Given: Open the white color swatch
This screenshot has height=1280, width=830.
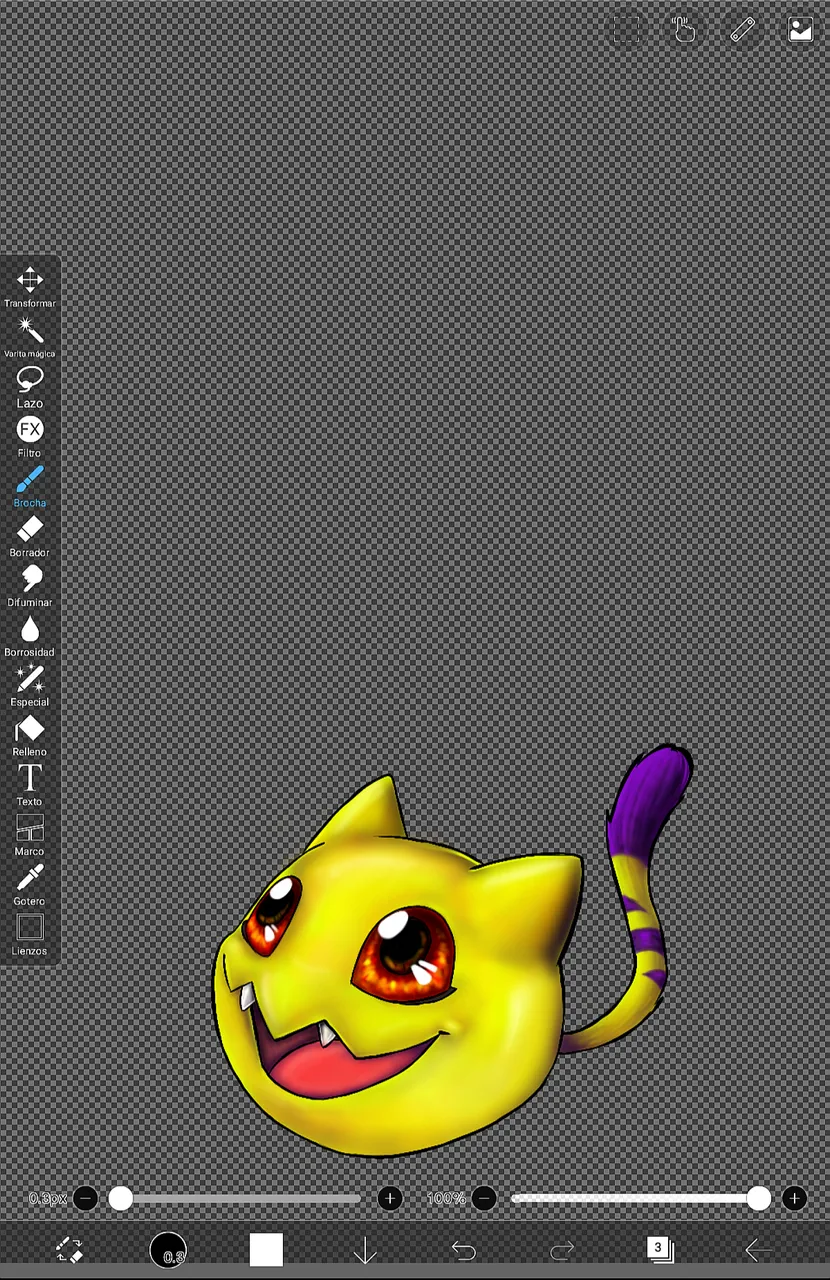Looking at the screenshot, I should coord(266,1250).
